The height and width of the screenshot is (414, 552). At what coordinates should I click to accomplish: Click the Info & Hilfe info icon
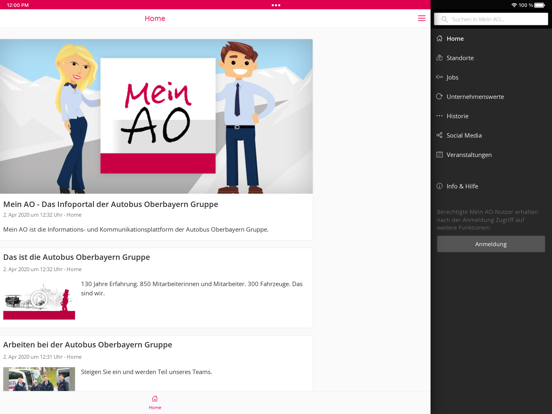(439, 186)
